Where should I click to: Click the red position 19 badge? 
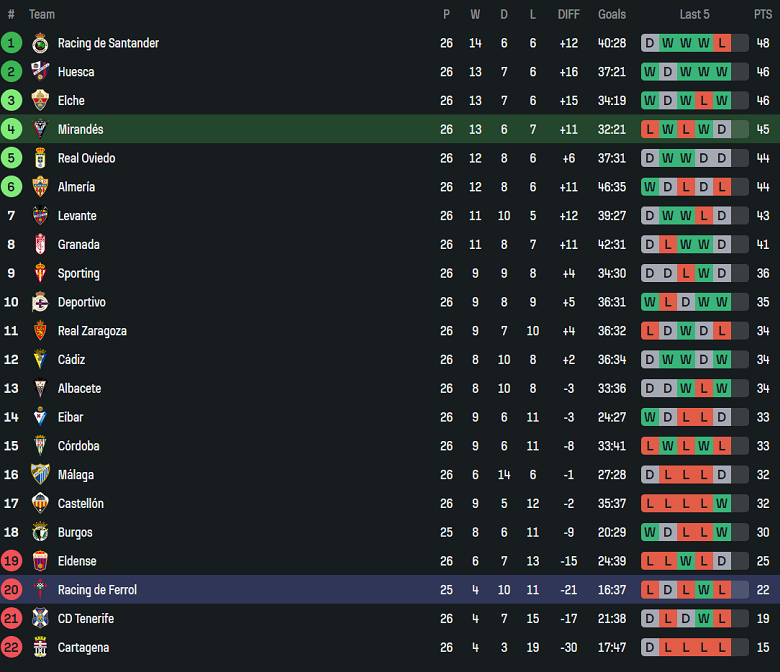(11, 562)
